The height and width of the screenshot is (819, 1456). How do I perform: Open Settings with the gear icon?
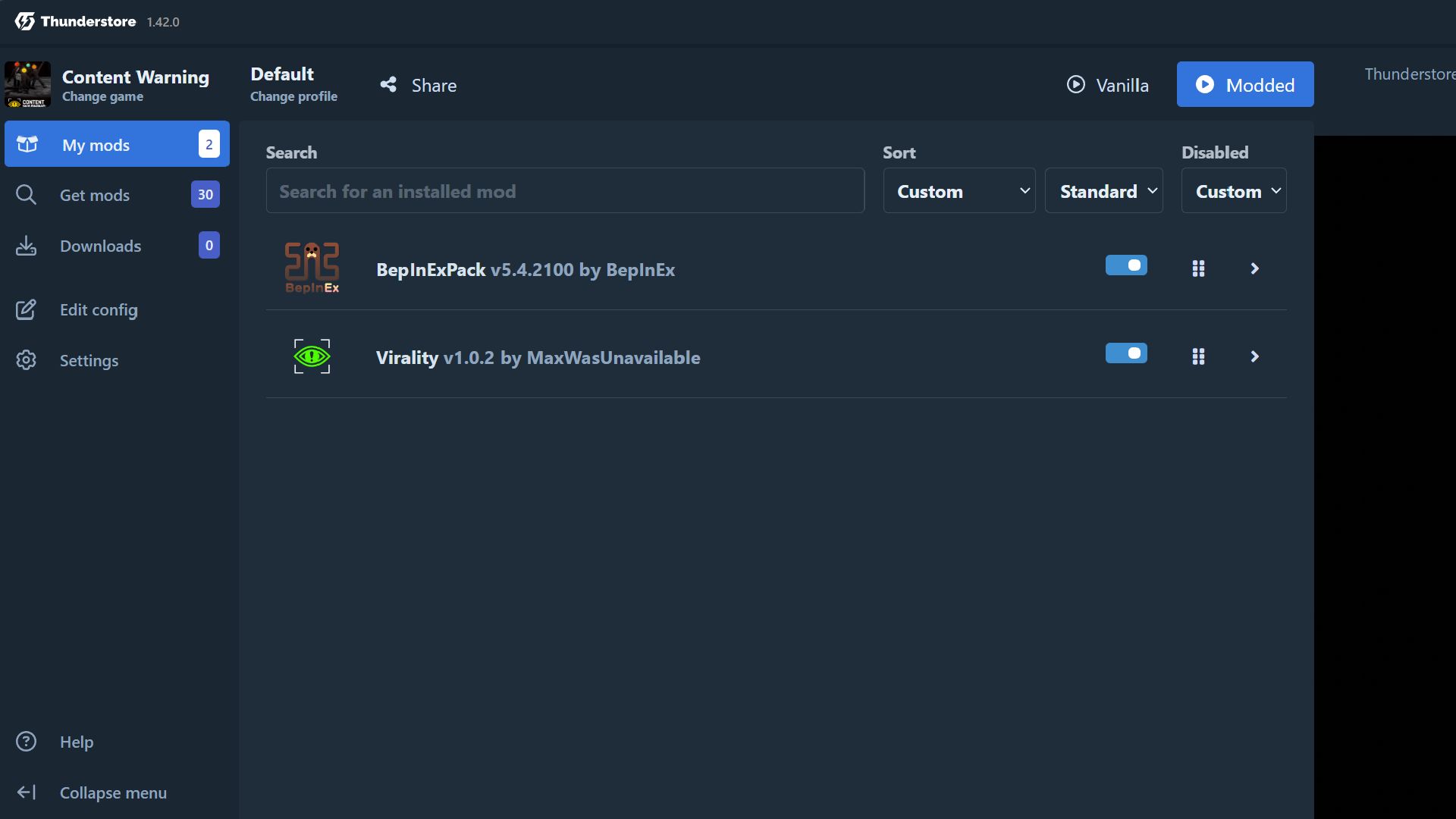27,359
